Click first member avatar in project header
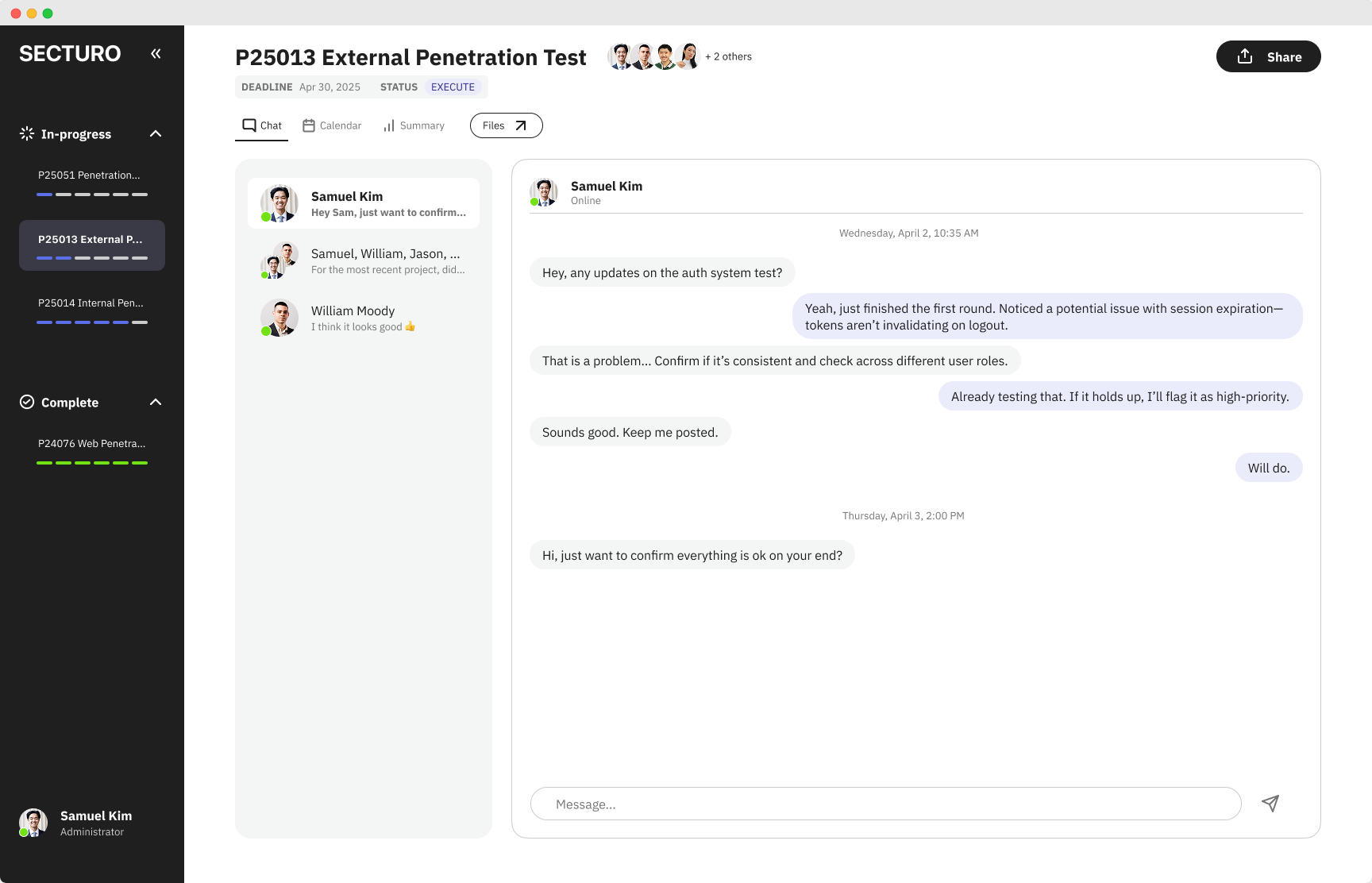Screen dimensions: 1372x883 (x=620, y=56)
